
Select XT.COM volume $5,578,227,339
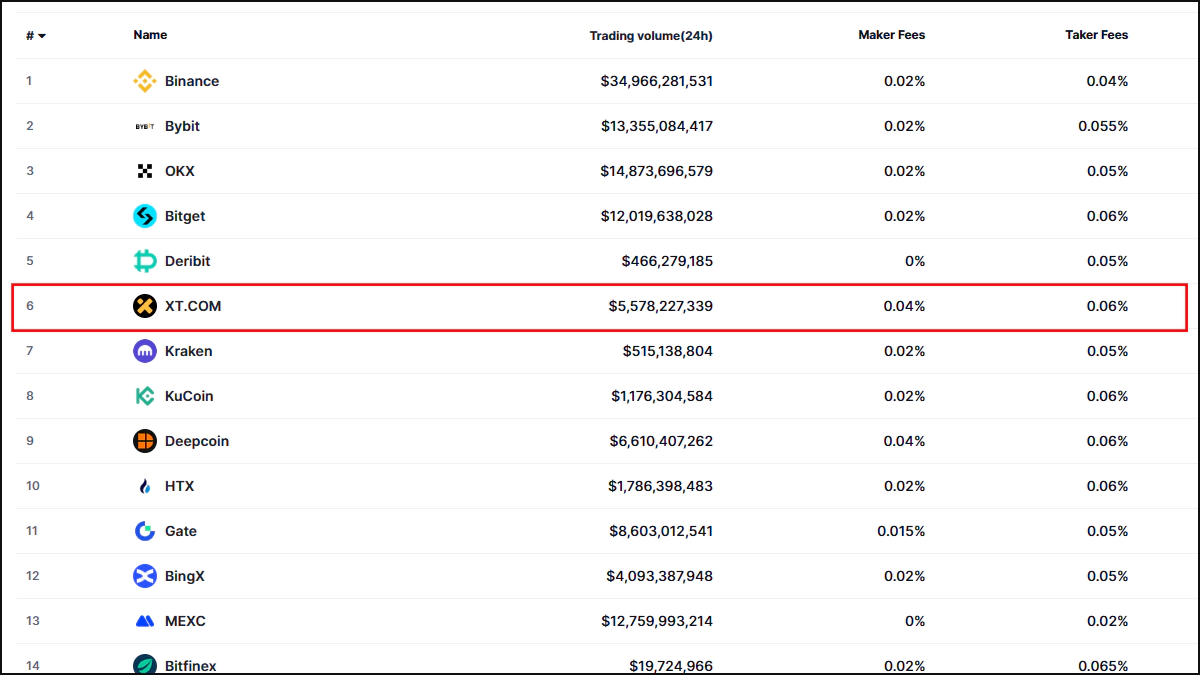click(x=661, y=306)
